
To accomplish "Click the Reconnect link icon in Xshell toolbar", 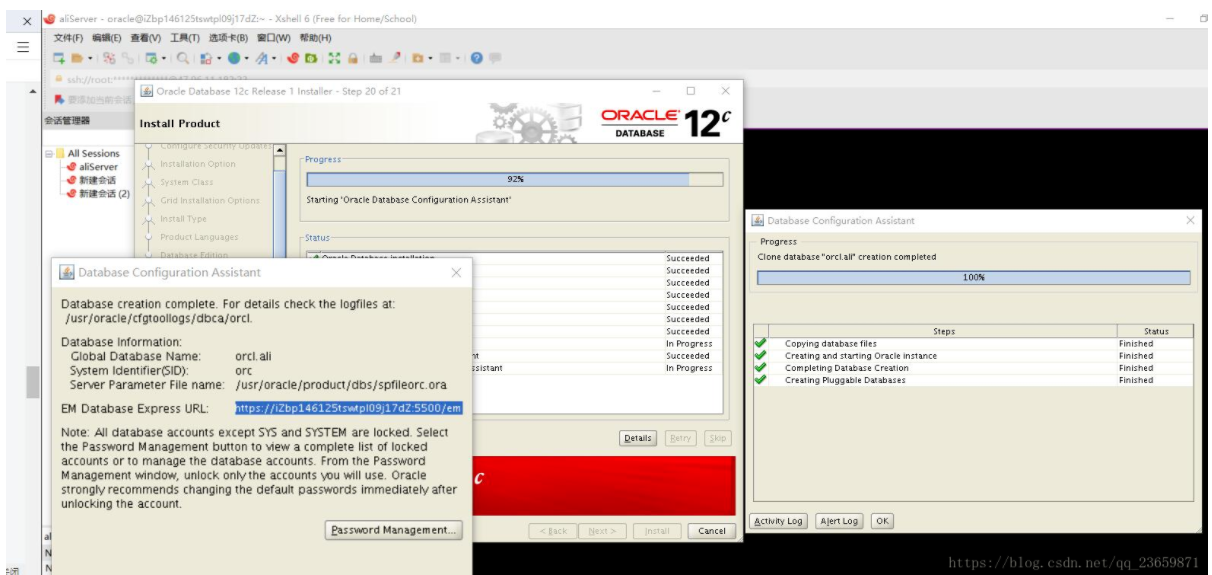I will point(127,58).
